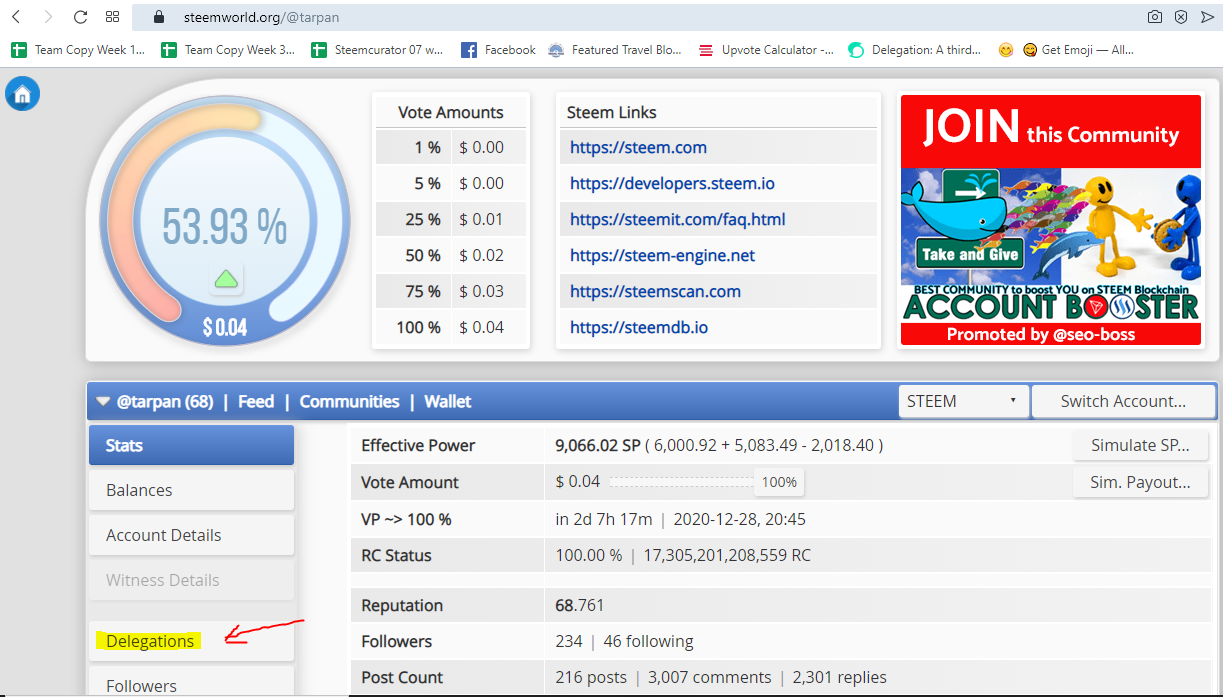Open https://steem.com link
Image resolution: width=1223 pixels, height=697 pixels.
pos(638,147)
